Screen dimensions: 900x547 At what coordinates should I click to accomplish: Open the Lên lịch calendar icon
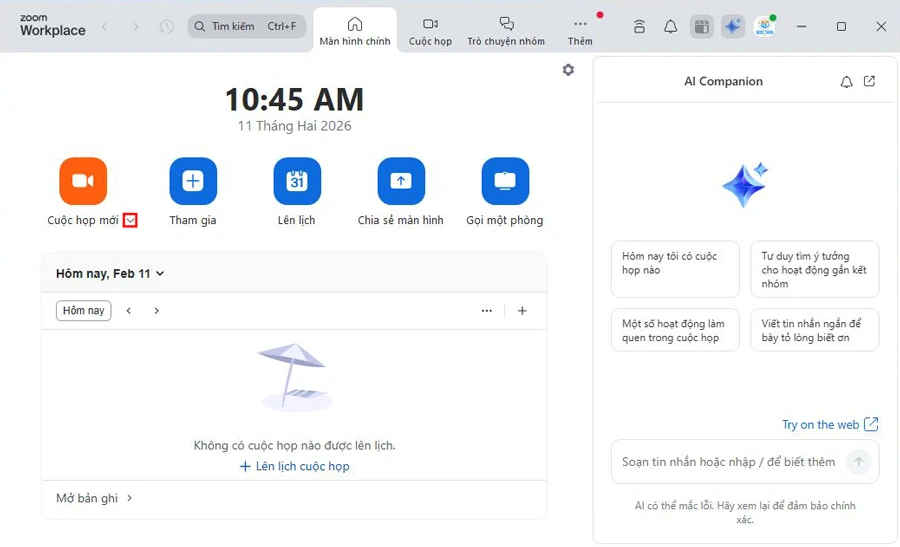(x=297, y=181)
